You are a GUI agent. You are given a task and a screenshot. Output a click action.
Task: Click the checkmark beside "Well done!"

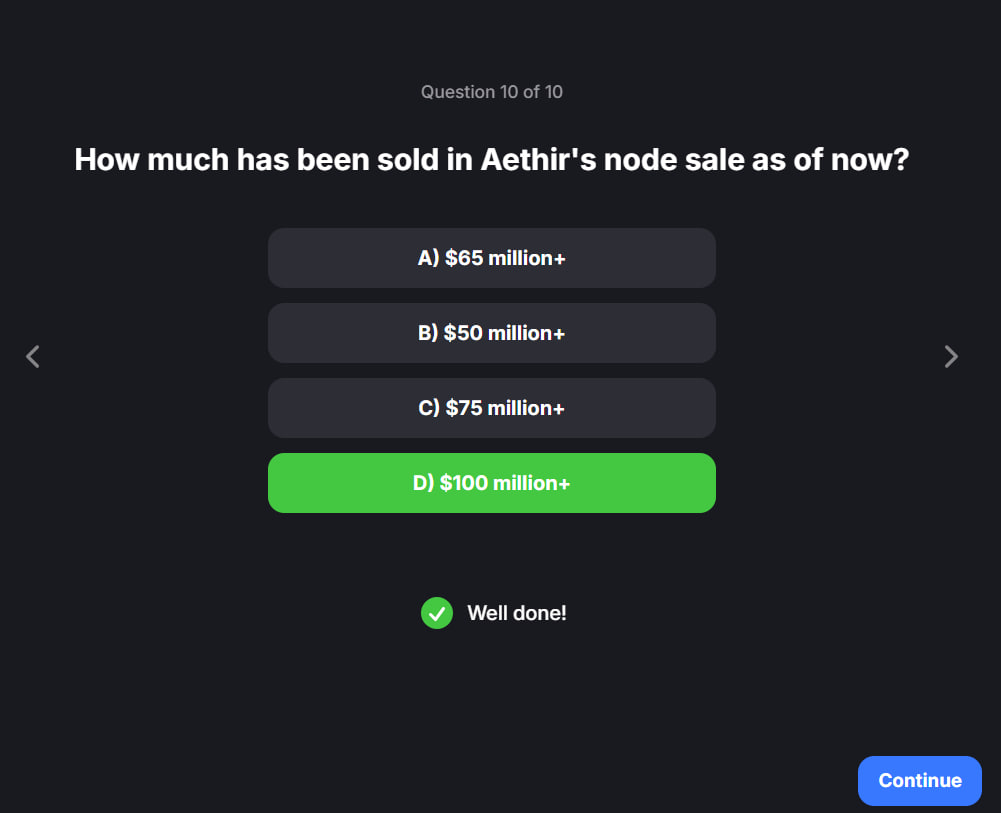(437, 613)
